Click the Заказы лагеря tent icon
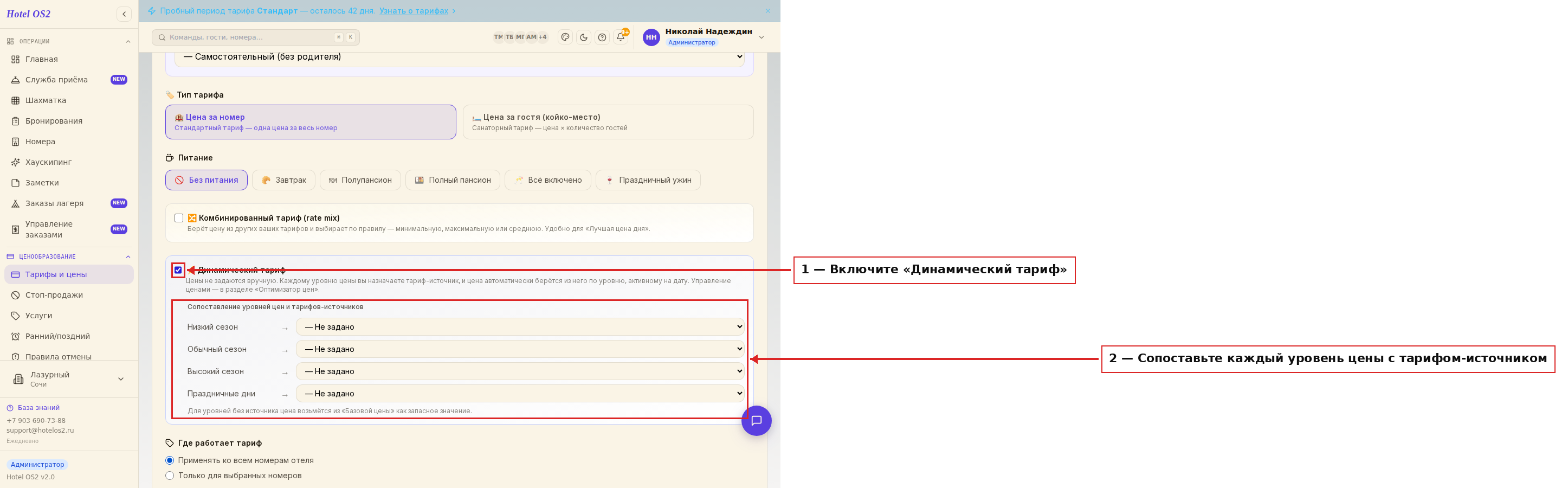Viewport: 1568px width, 488px height. pos(16,203)
